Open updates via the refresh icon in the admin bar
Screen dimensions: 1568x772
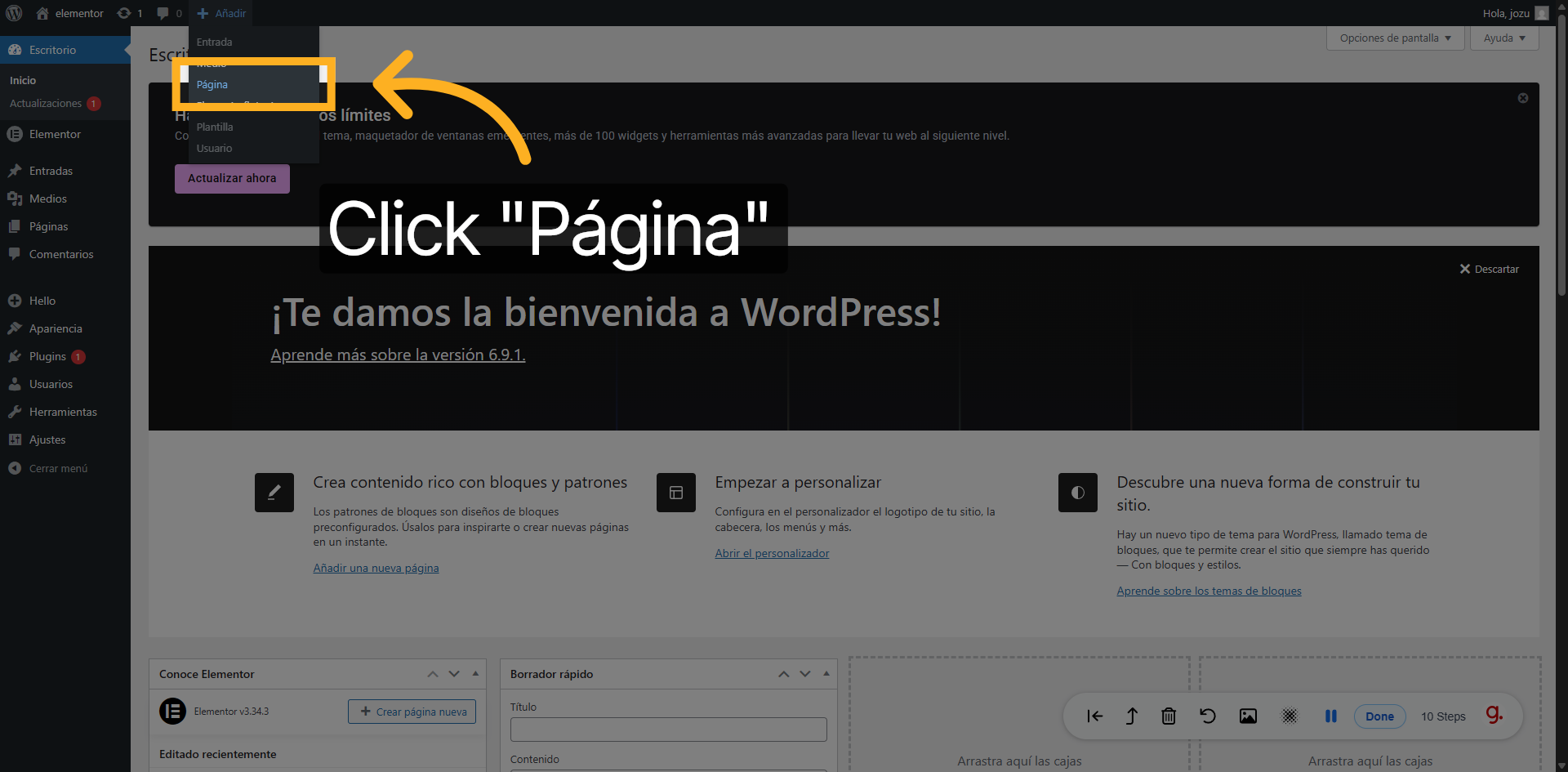(124, 13)
